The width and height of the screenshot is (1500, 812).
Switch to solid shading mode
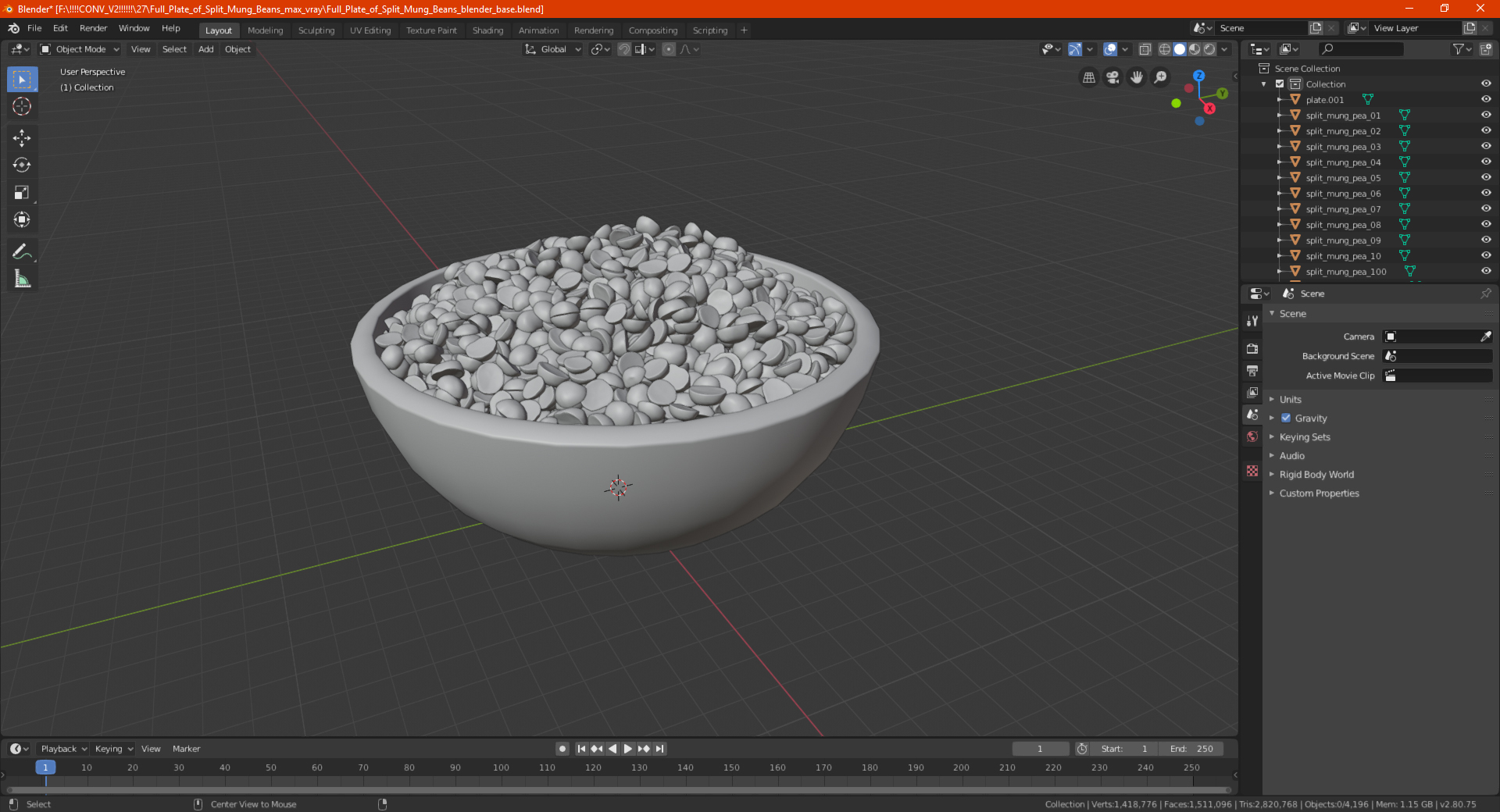point(1180,49)
